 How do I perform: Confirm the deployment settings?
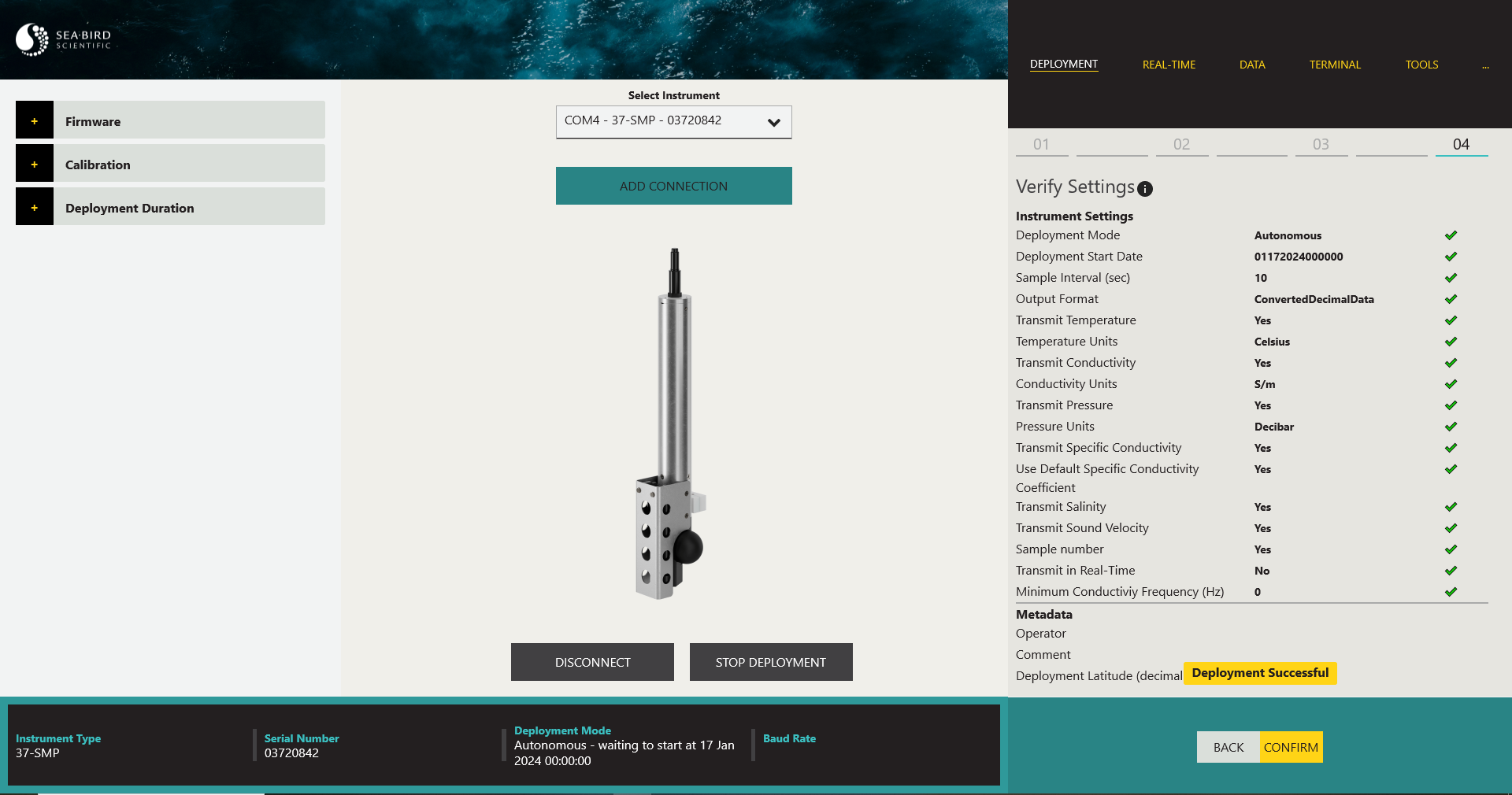coord(1291,747)
